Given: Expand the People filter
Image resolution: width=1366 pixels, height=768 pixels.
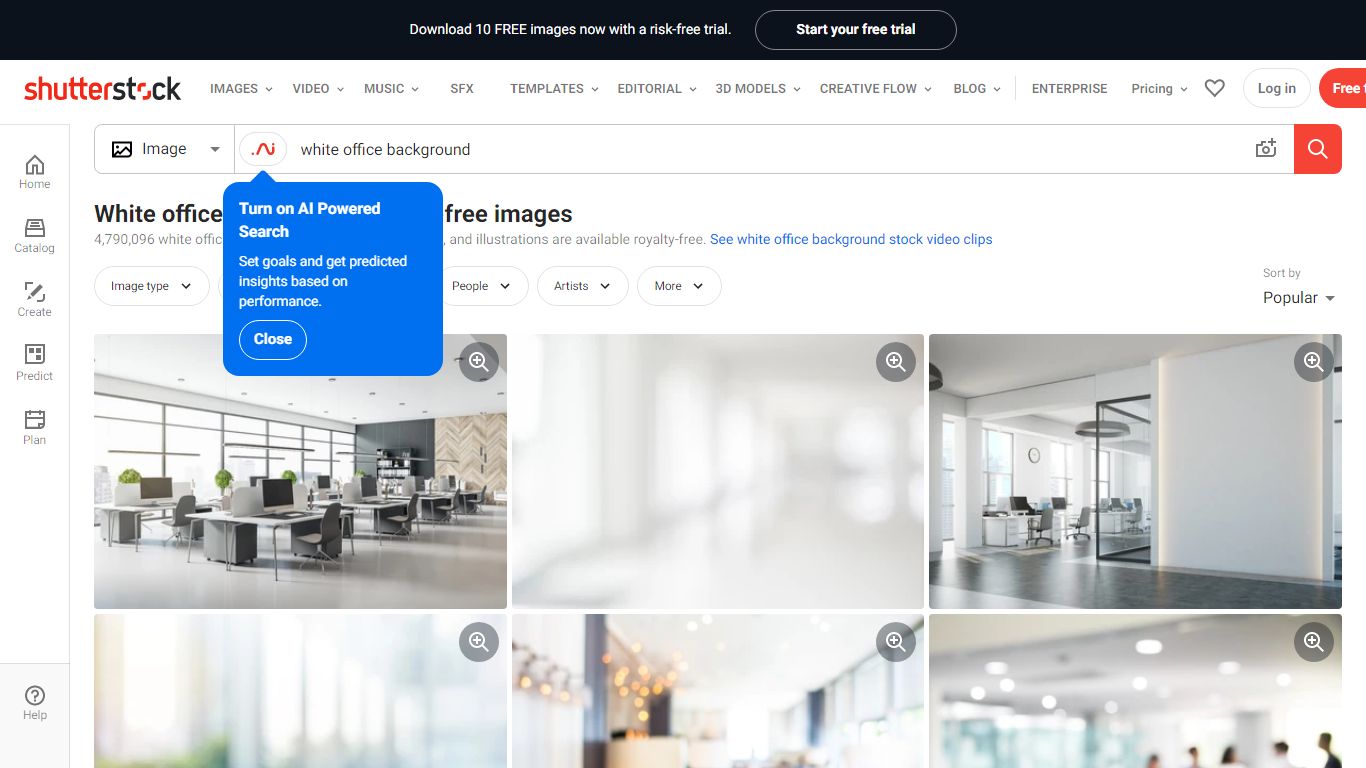Looking at the screenshot, I should 481,286.
